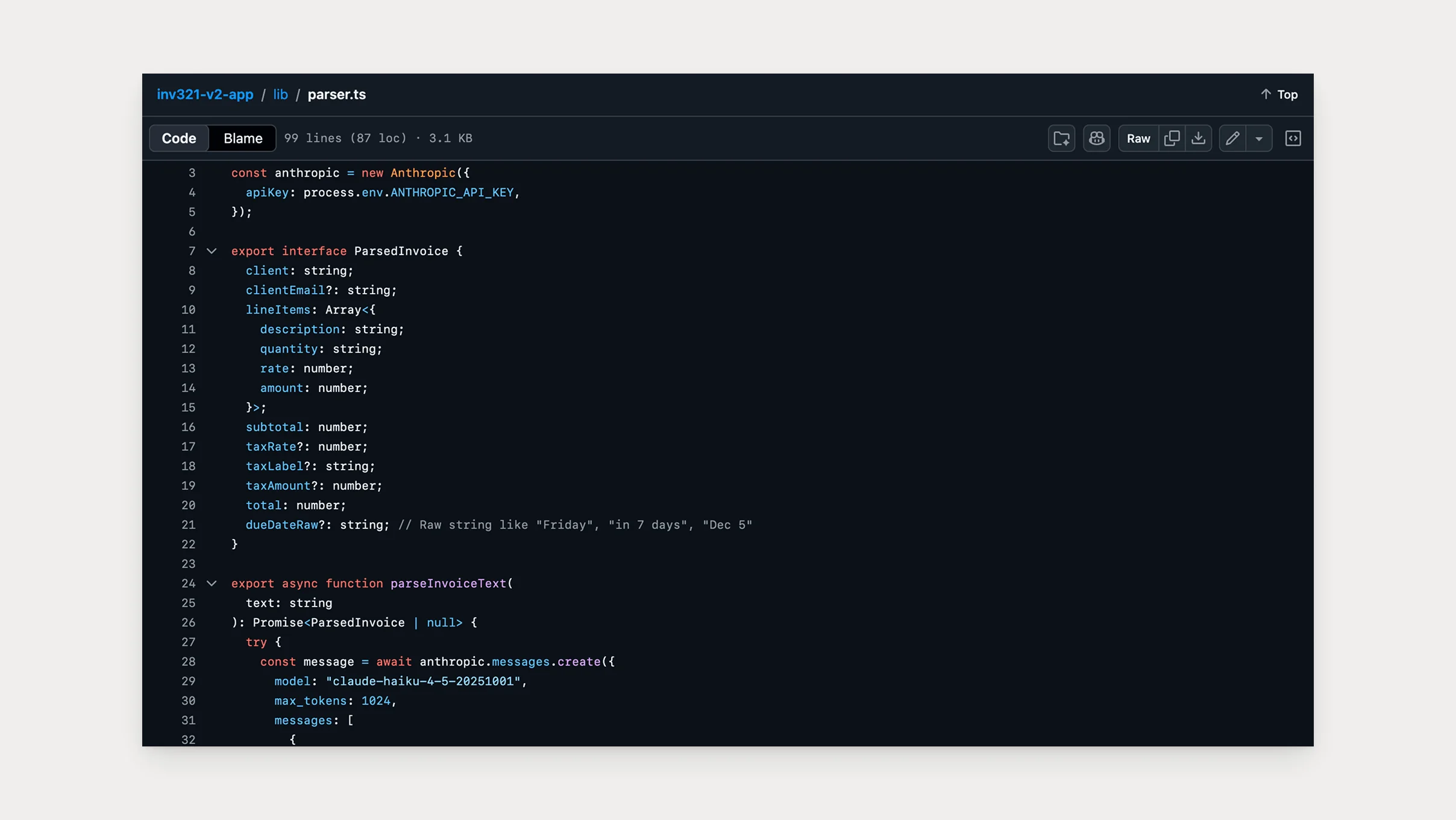Open the symbols panel icon
The height and width of the screenshot is (820, 1456).
coord(1293,139)
